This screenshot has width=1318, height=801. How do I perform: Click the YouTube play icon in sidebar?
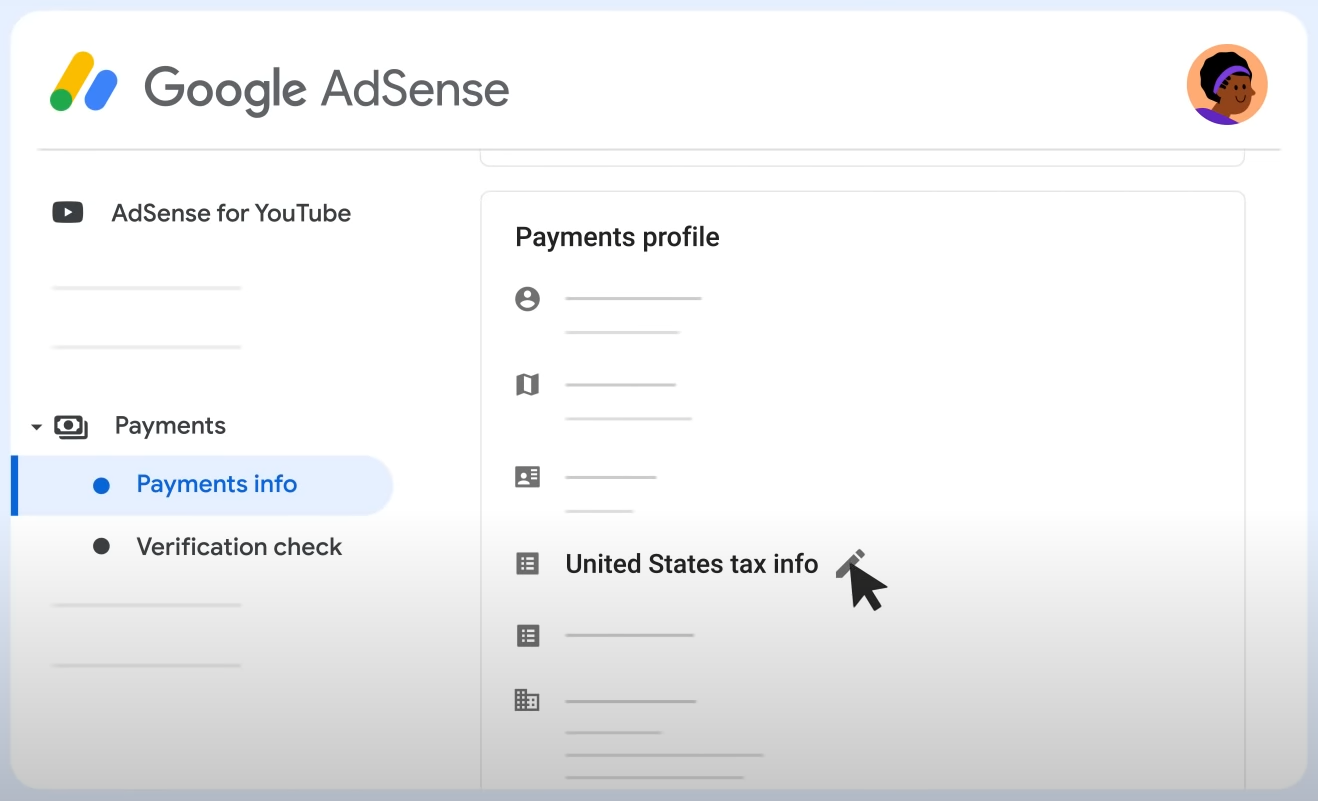(x=68, y=212)
